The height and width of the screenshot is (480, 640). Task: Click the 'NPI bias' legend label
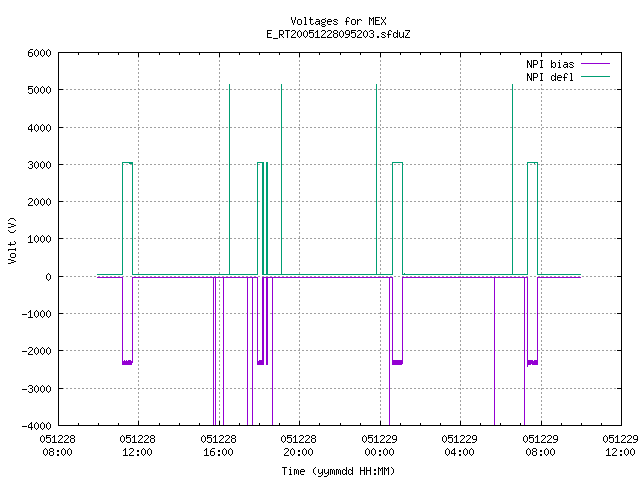coord(550,64)
